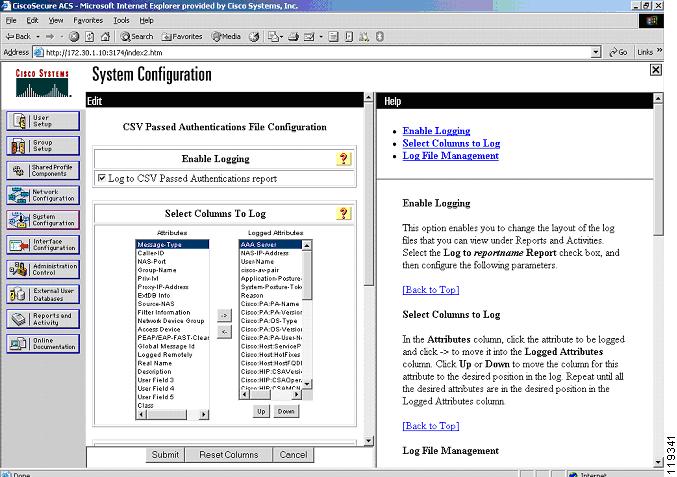Click the Submit button
Screen dimensions: 677x477
point(165,455)
